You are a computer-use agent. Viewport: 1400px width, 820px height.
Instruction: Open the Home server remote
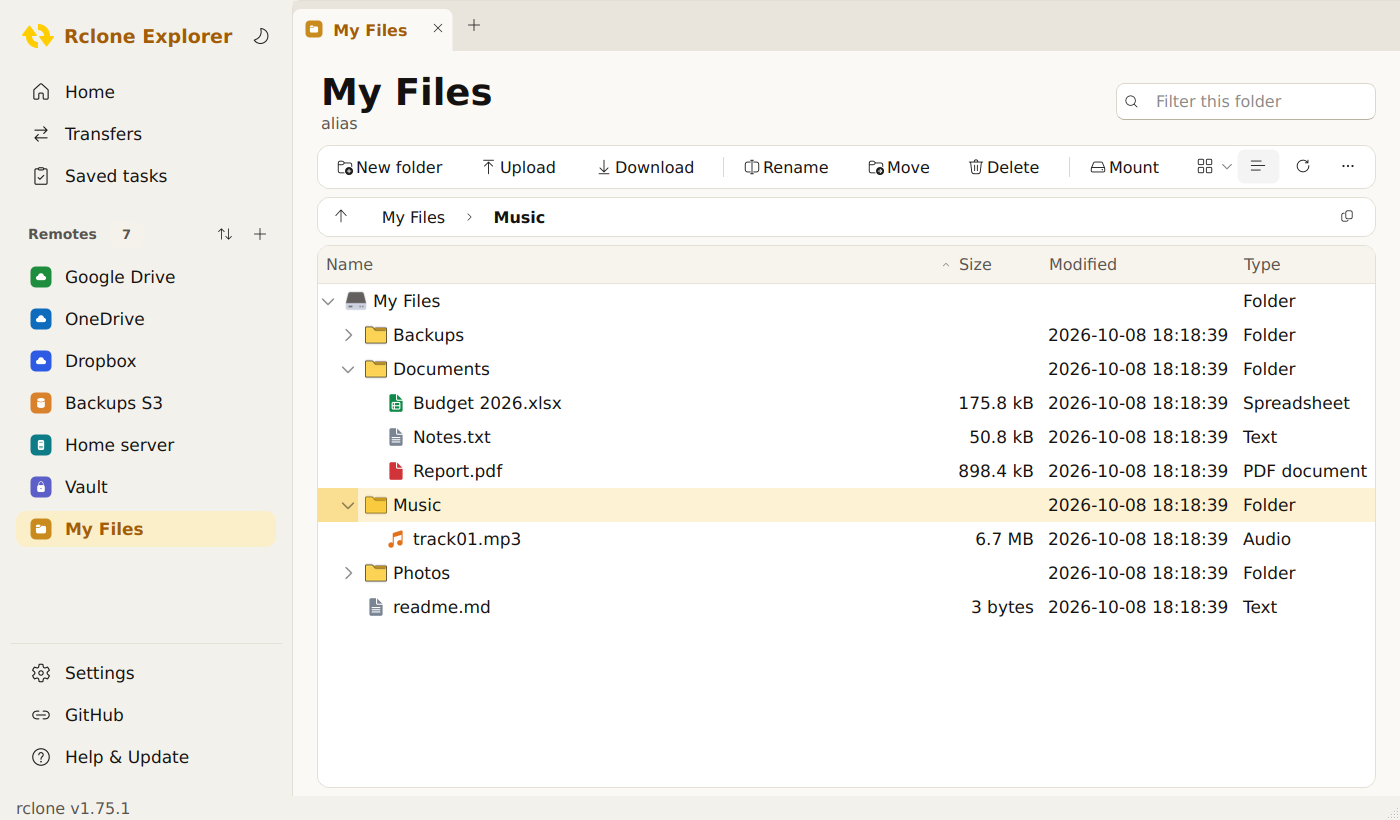pos(146,445)
